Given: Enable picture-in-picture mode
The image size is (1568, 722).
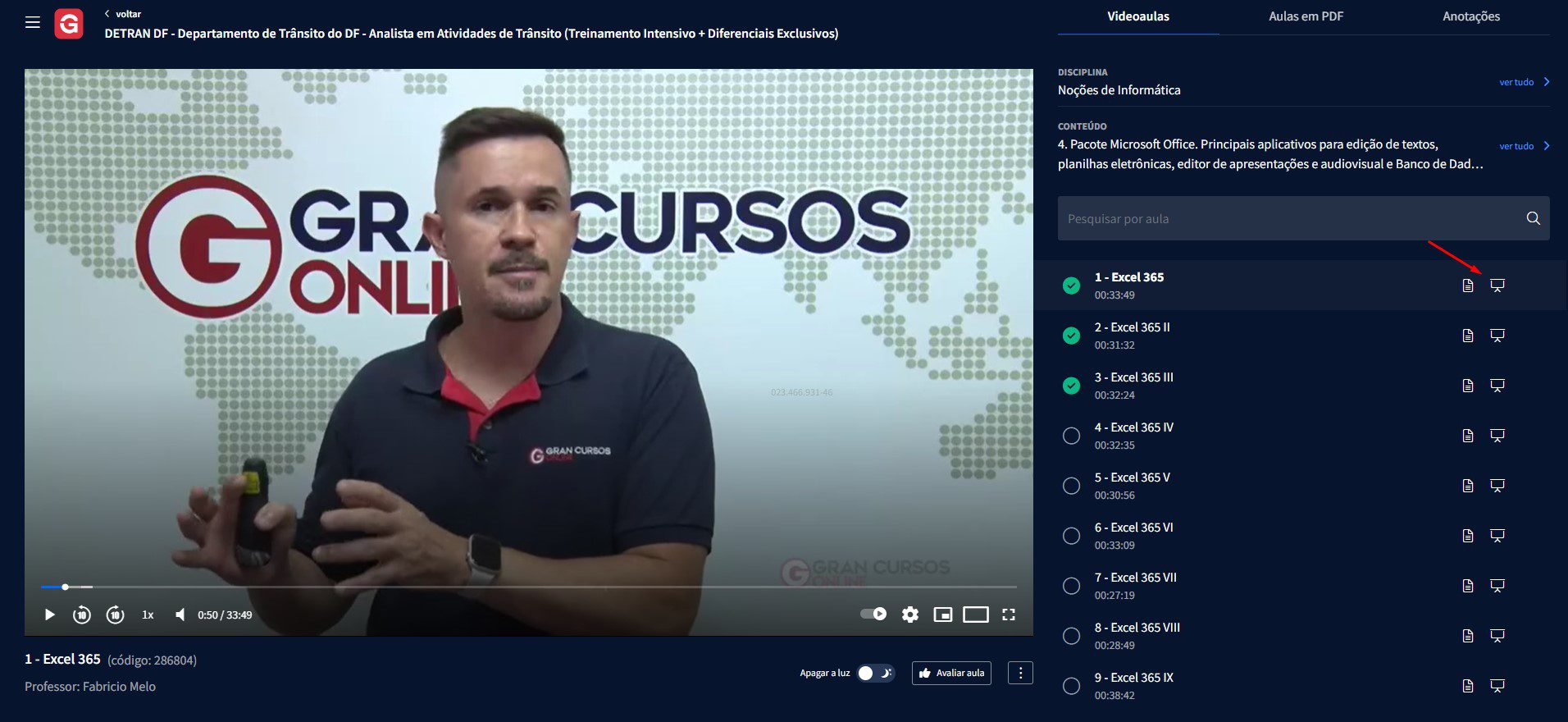Looking at the screenshot, I should tap(943, 615).
